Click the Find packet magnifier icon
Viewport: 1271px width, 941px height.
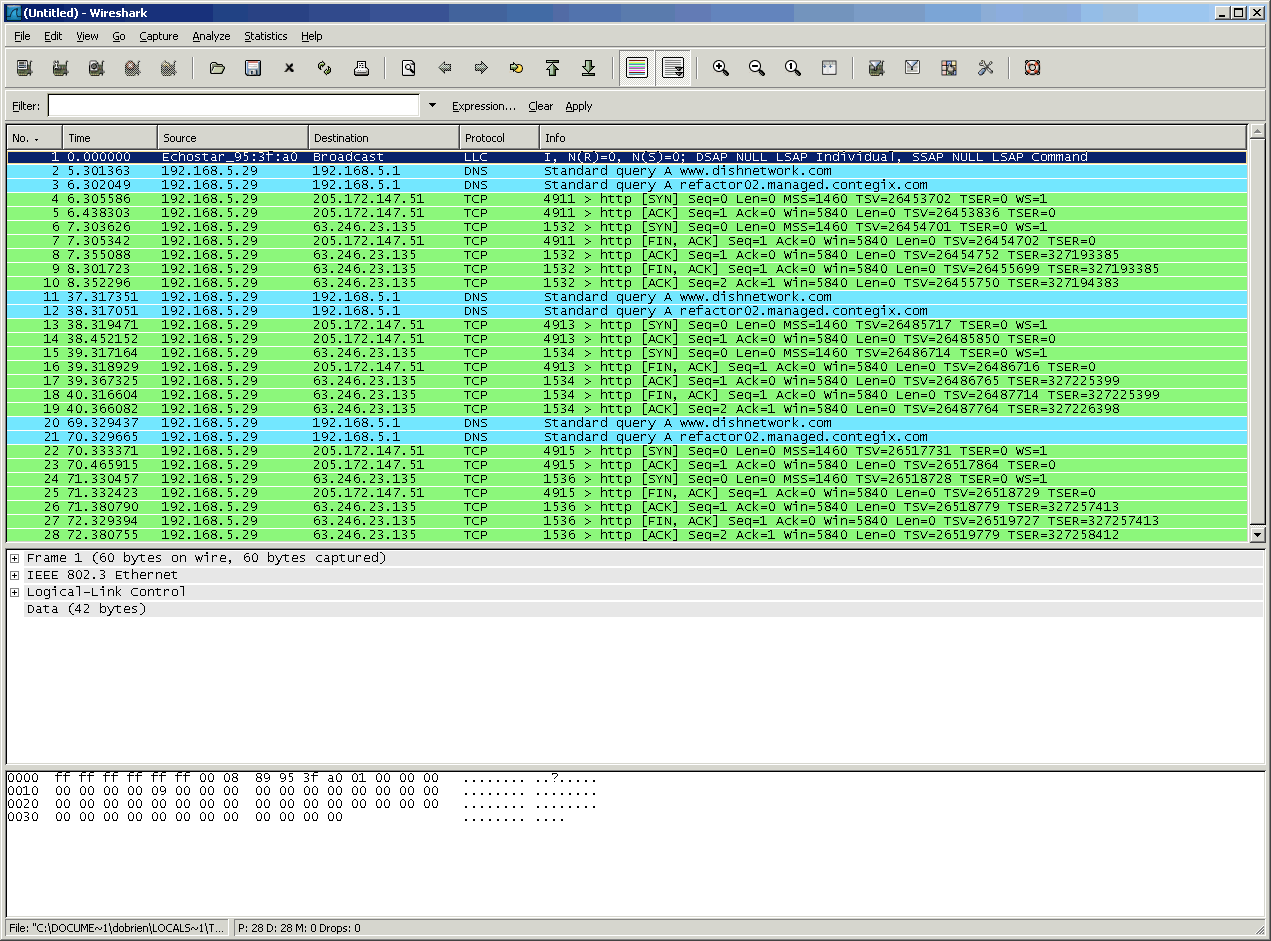tap(409, 68)
